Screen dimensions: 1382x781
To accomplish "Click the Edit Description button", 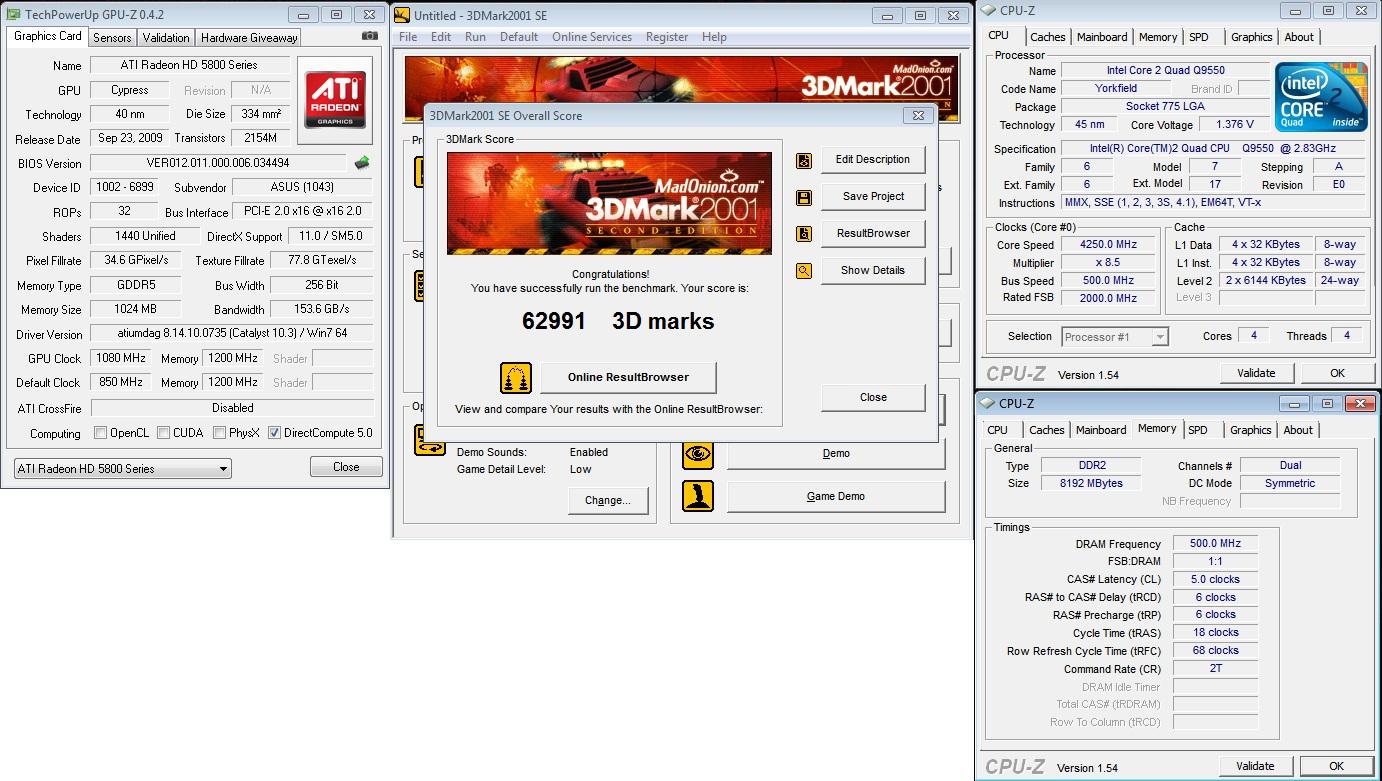I will 873,160.
